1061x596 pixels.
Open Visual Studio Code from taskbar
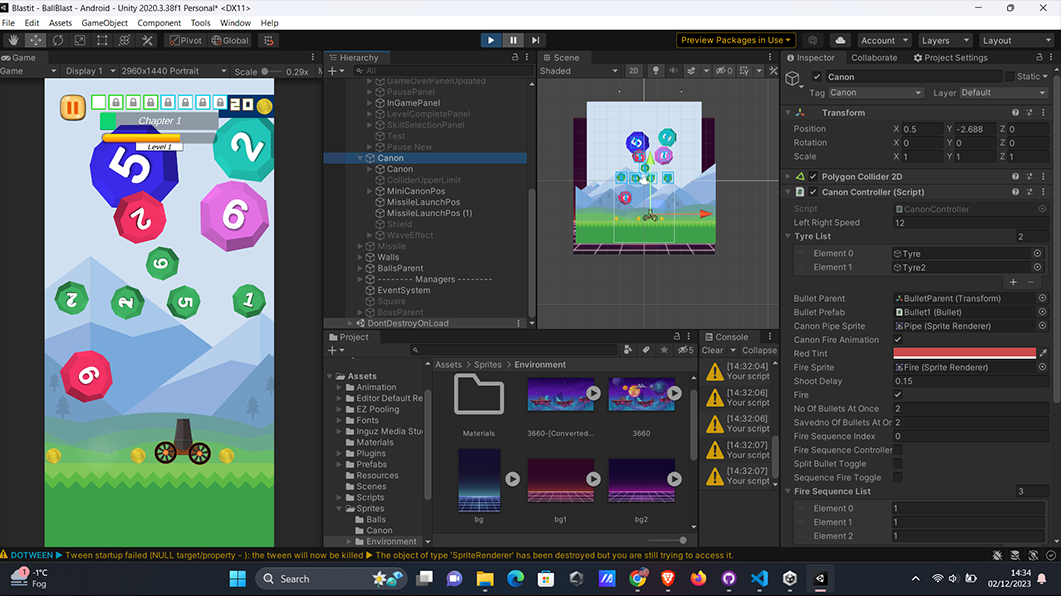(758, 578)
